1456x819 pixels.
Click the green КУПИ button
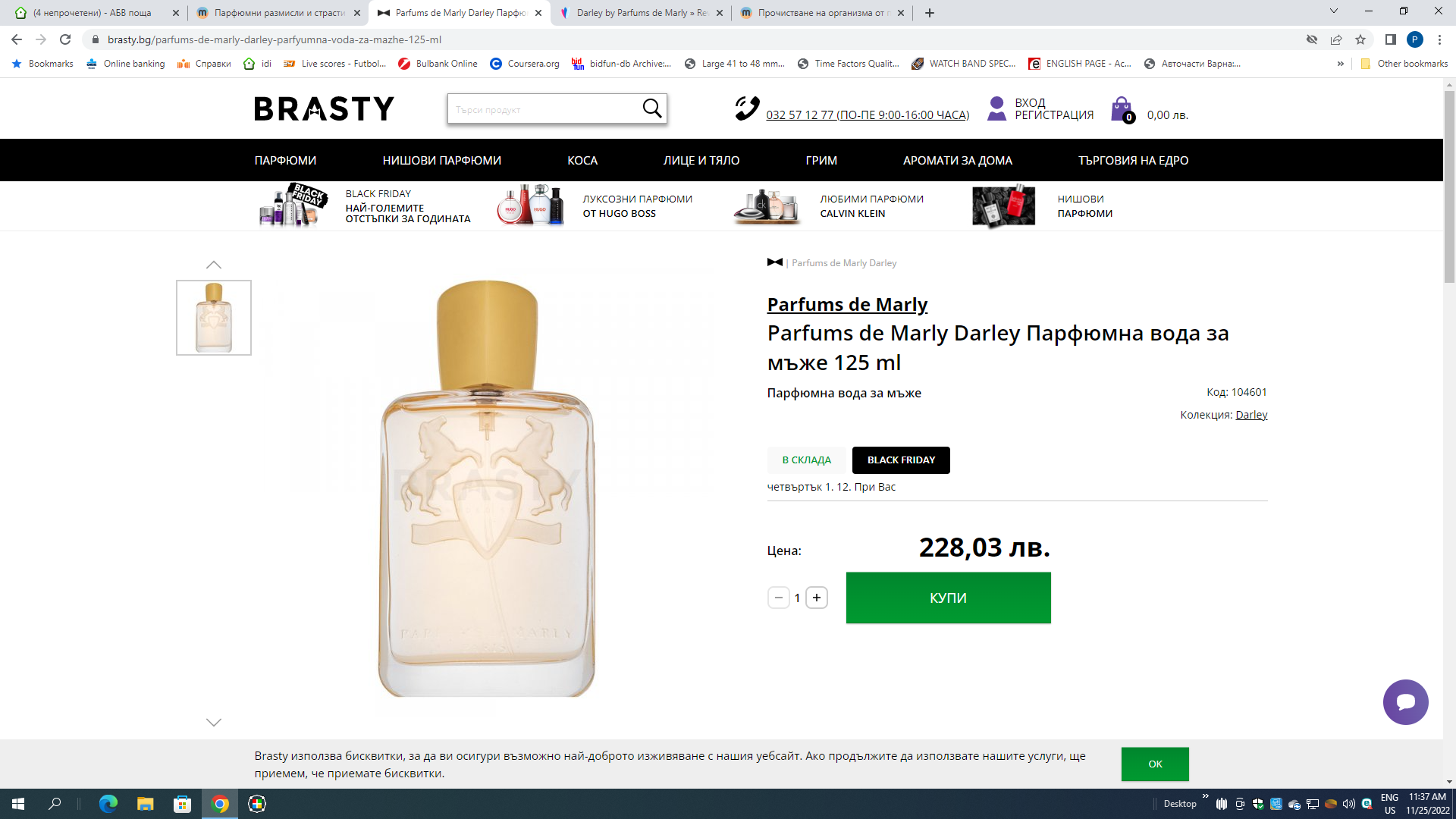click(948, 598)
